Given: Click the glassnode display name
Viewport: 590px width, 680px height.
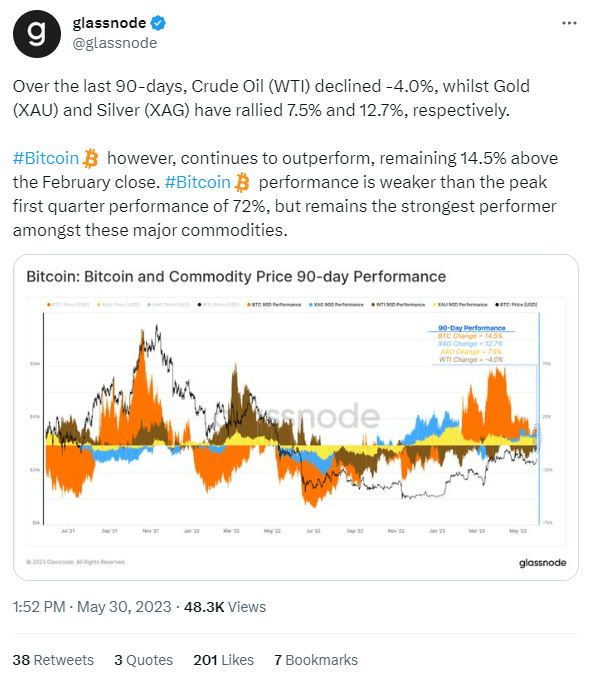Looking at the screenshot, I should pos(109,23).
